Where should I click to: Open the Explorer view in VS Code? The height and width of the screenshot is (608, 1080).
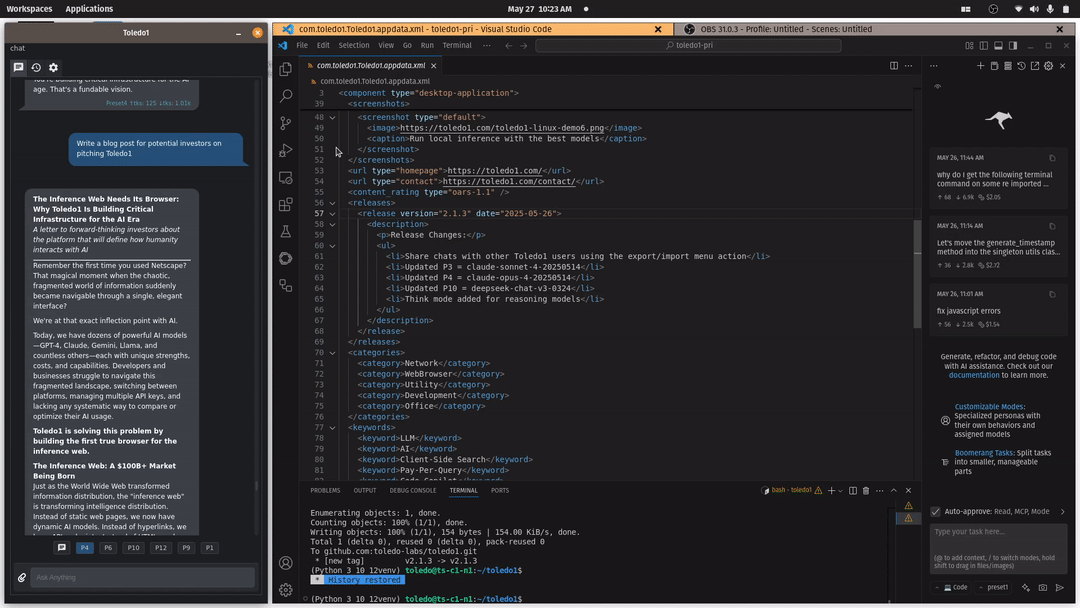(x=286, y=69)
